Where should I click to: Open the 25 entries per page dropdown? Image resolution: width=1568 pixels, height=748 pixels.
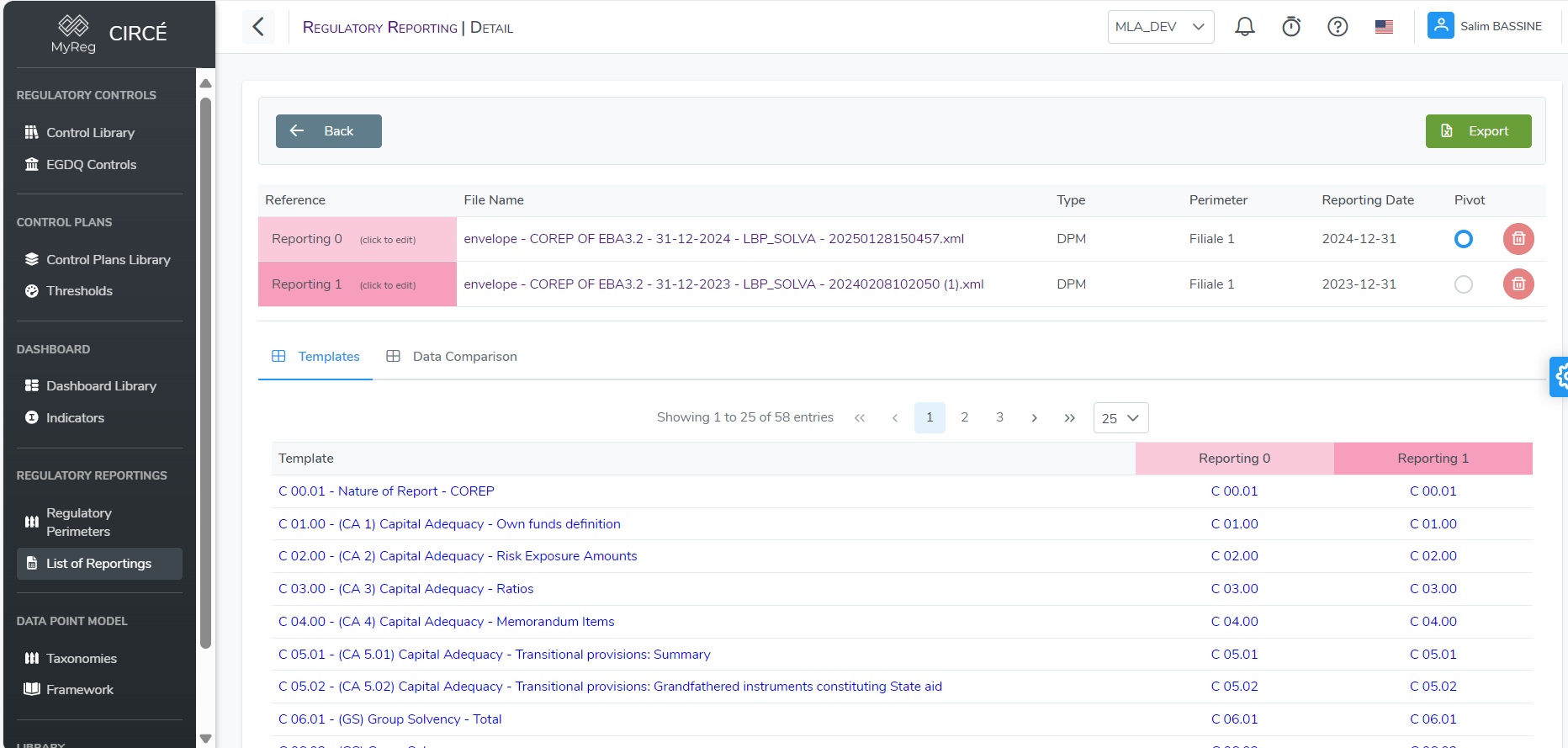pyautogui.click(x=1120, y=418)
